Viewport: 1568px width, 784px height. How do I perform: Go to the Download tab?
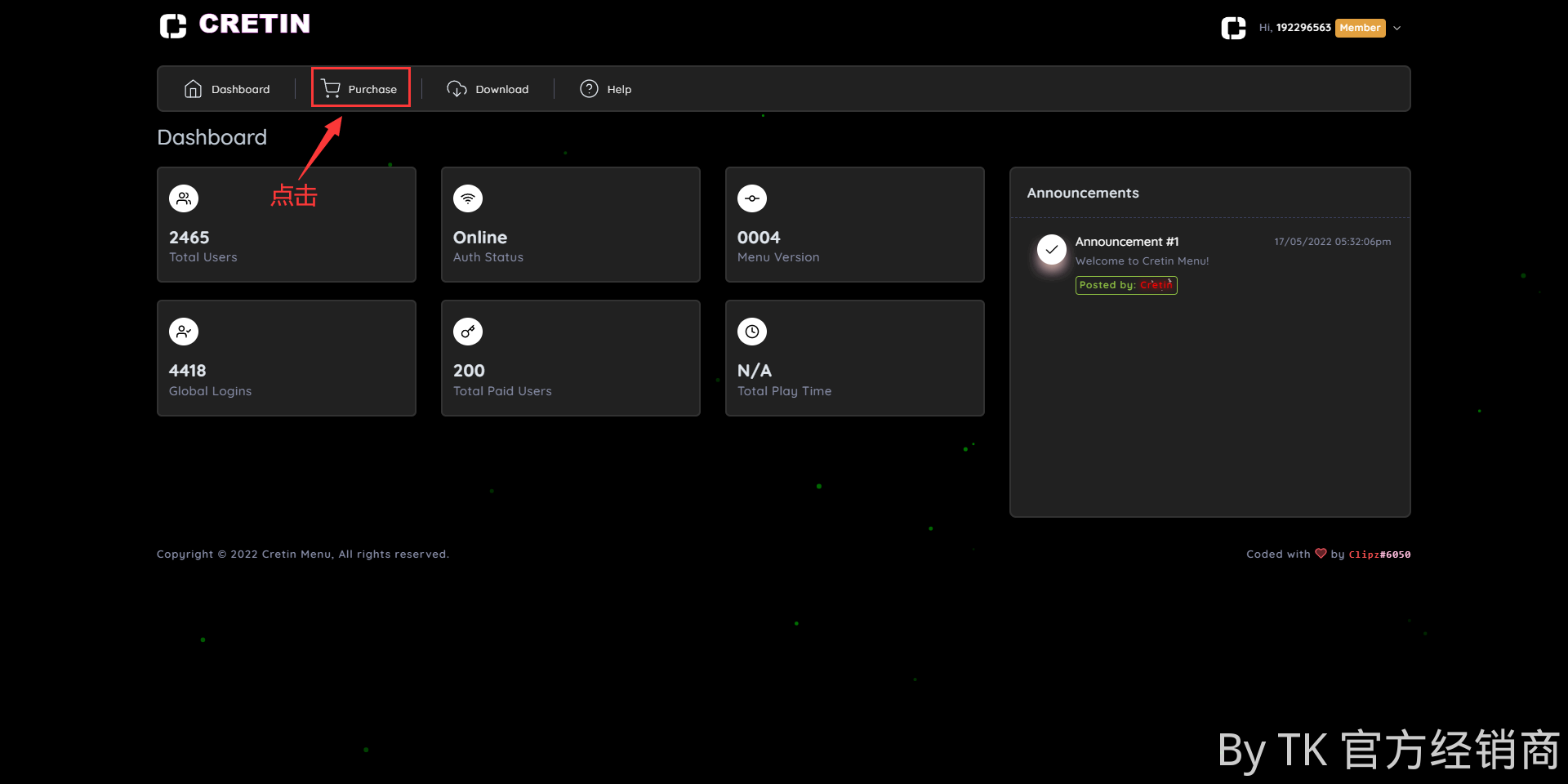[x=501, y=89]
